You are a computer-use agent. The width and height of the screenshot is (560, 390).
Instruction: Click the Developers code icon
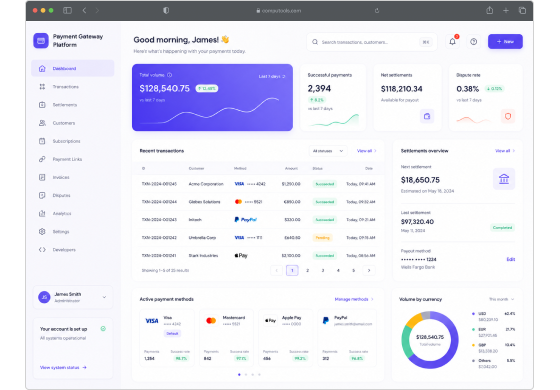click(x=42, y=250)
